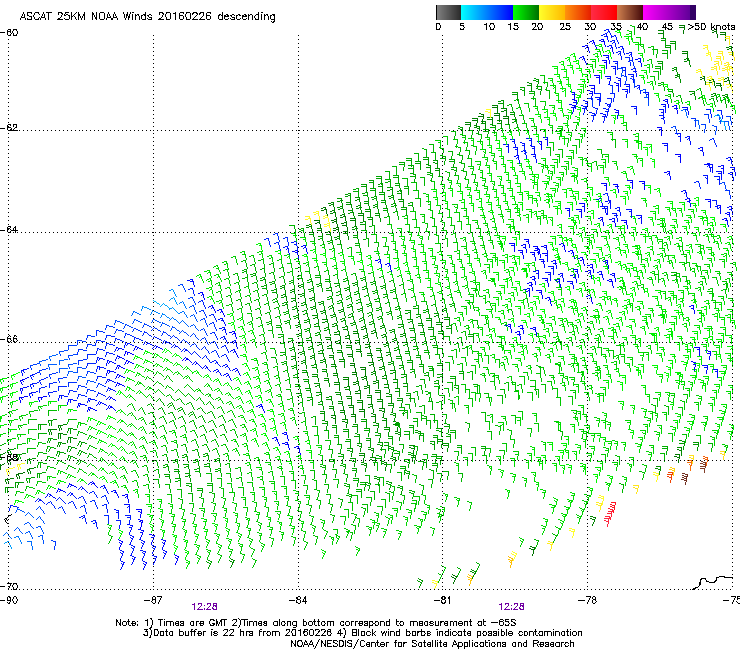The image size is (740, 650).
Task: Select the dark purple 45-50 knots color segment
Action: pyautogui.click(x=682, y=12)
